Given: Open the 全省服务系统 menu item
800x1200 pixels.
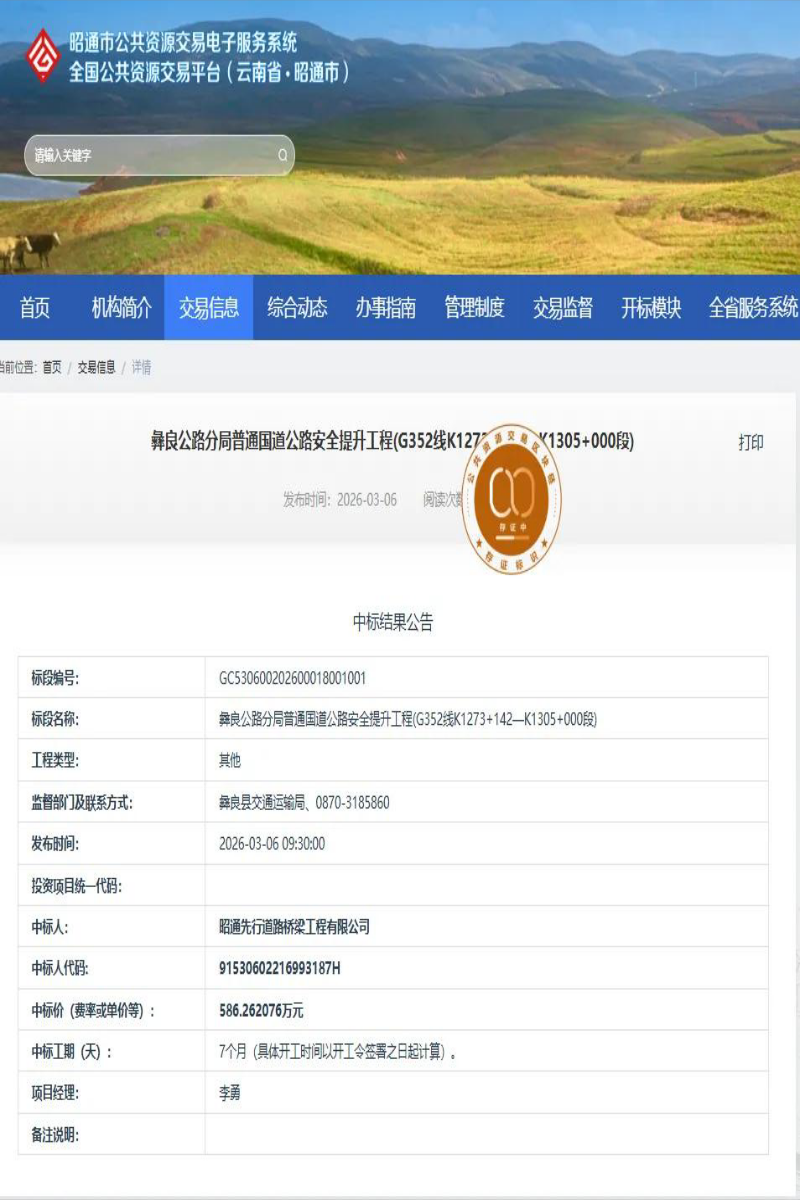Looking at the screenshot, I should pyautogui.click(x=748, y=310).
